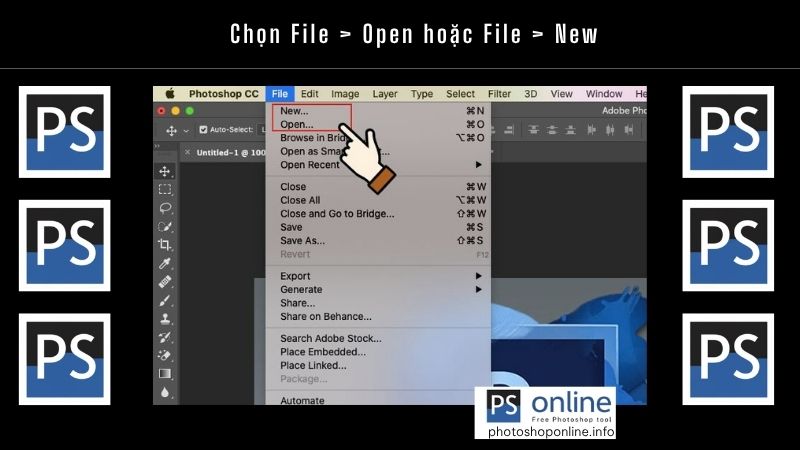The height and width of the screenshot is (450, 800).
Task: Click the green zoom window button
Action: [190, 111]
